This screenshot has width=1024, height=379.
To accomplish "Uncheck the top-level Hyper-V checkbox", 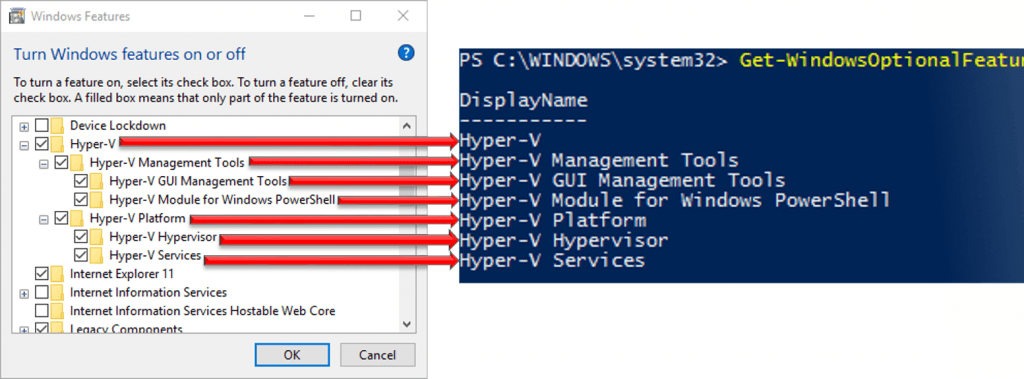I will tap(42, 144).
